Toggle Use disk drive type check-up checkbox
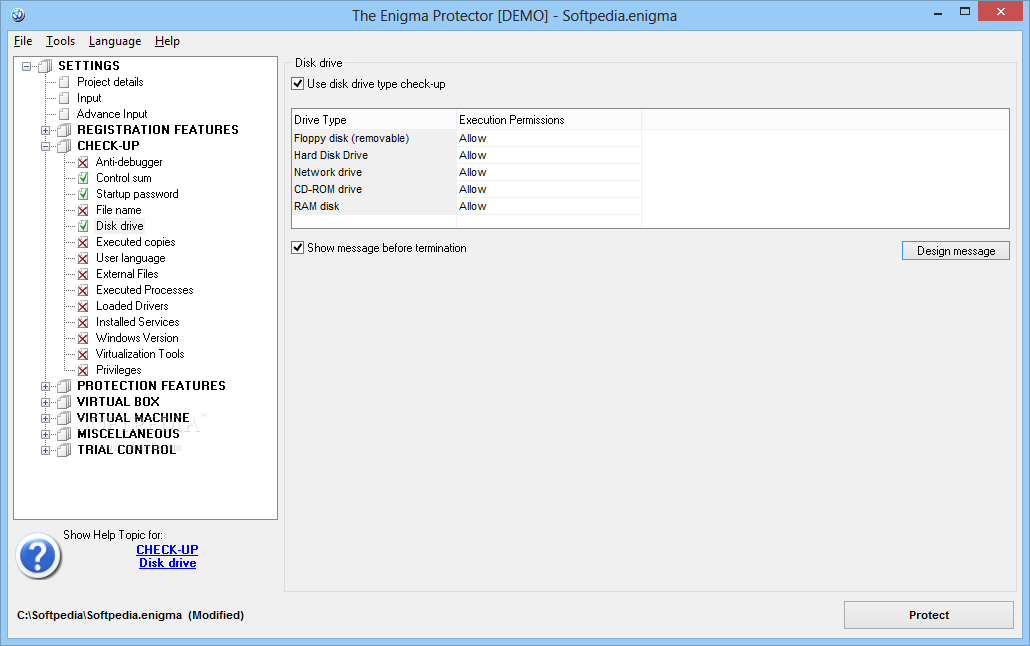The width and height of the screenshot is (1030, 646). coord(298,83)
